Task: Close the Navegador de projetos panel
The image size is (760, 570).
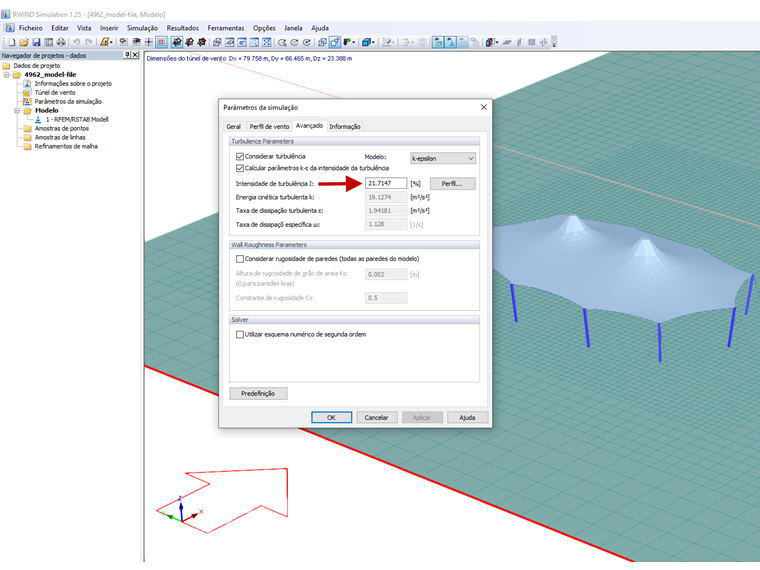Action: click(x=135, y=55)
